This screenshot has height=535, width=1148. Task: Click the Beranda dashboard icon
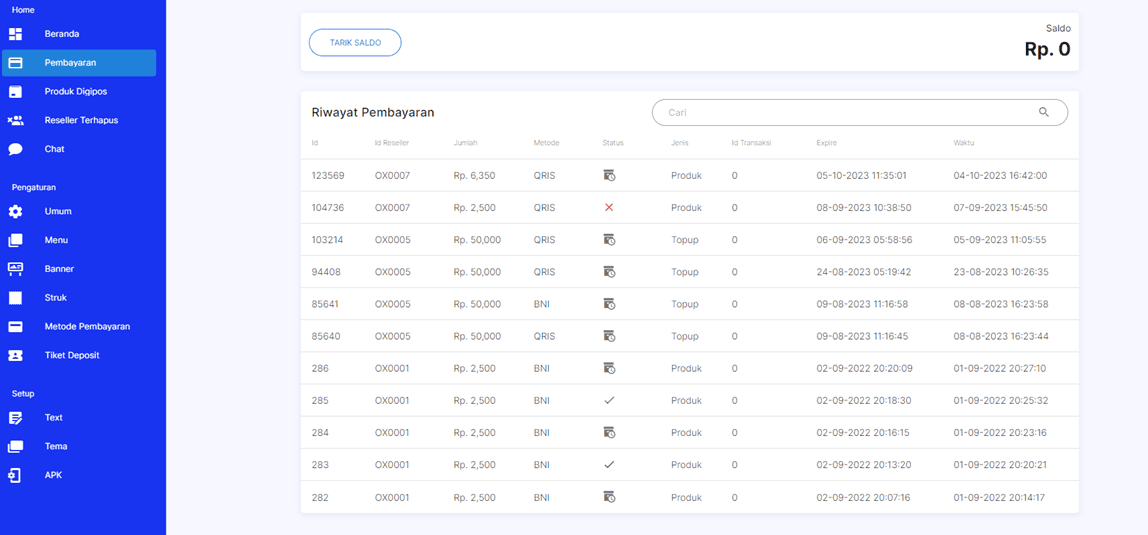[15, 34]
